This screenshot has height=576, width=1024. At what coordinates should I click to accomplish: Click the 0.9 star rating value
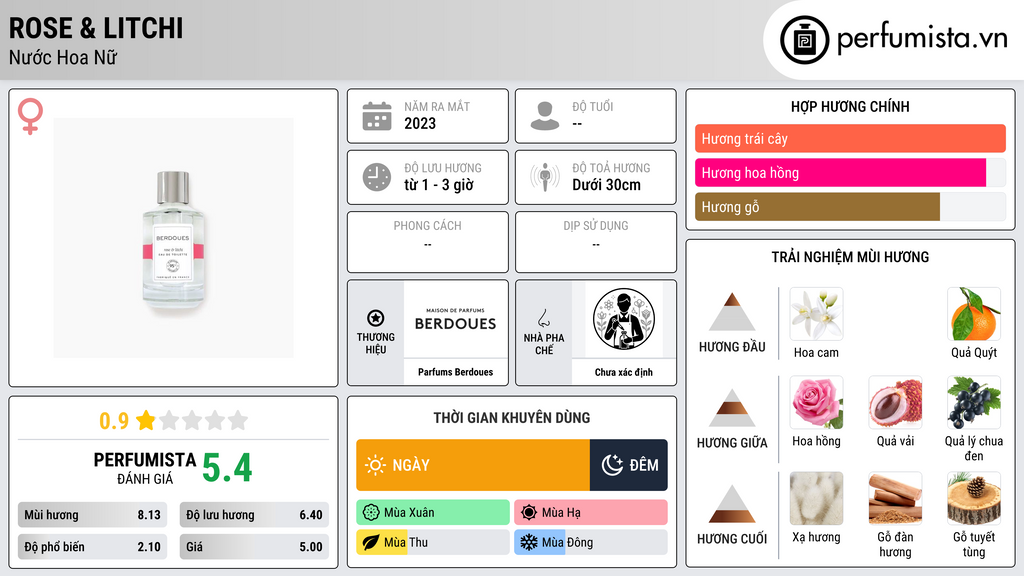(114, 421)
